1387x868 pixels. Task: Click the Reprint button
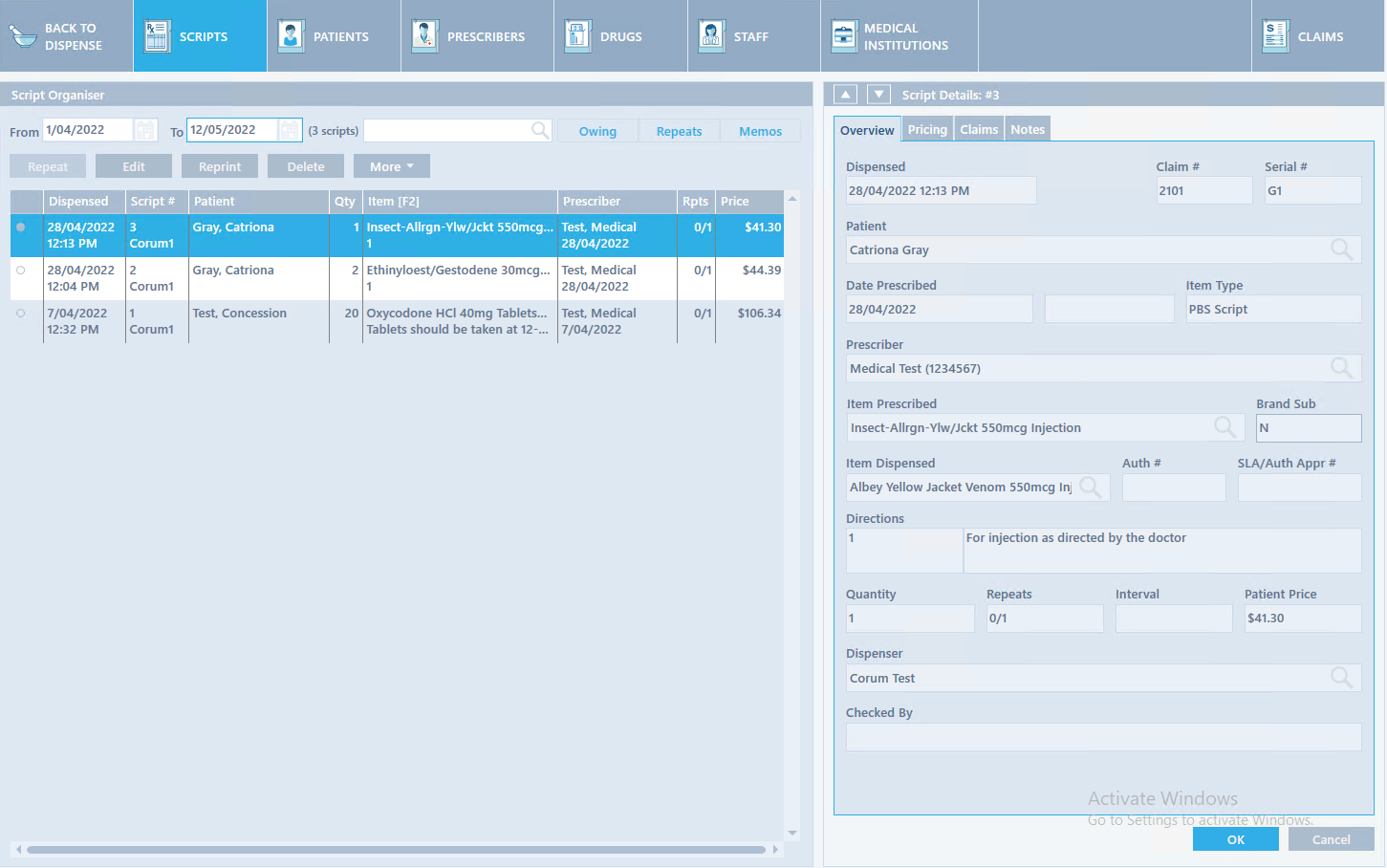click(x=219, y=166)
